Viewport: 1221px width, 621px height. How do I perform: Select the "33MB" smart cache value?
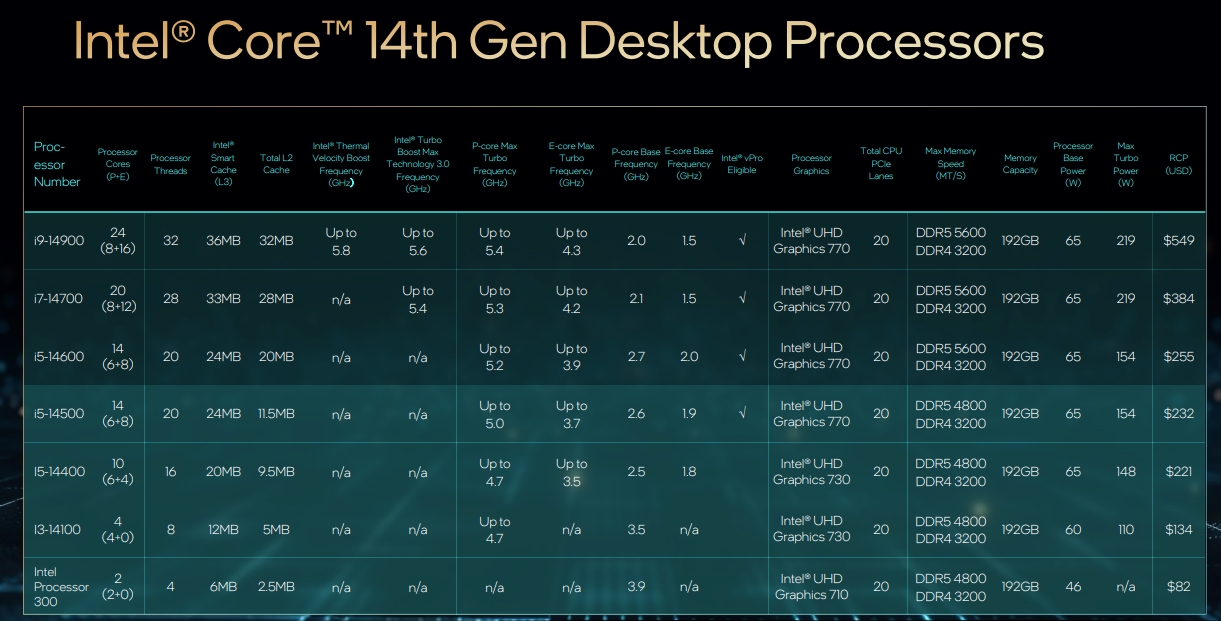coord(224,298)
